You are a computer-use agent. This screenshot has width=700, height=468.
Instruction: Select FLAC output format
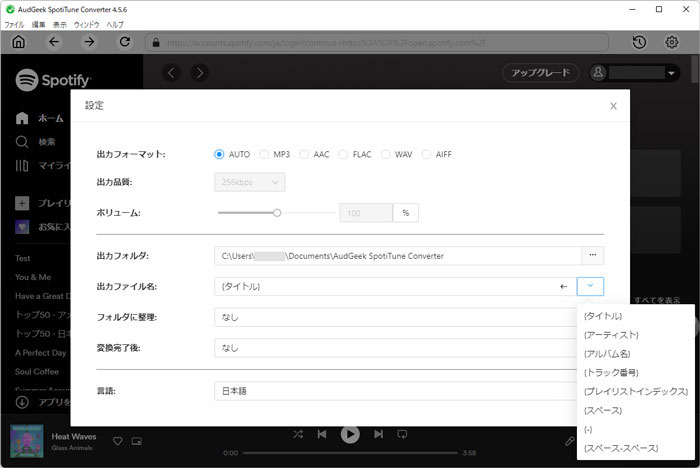tap(343, 155)
